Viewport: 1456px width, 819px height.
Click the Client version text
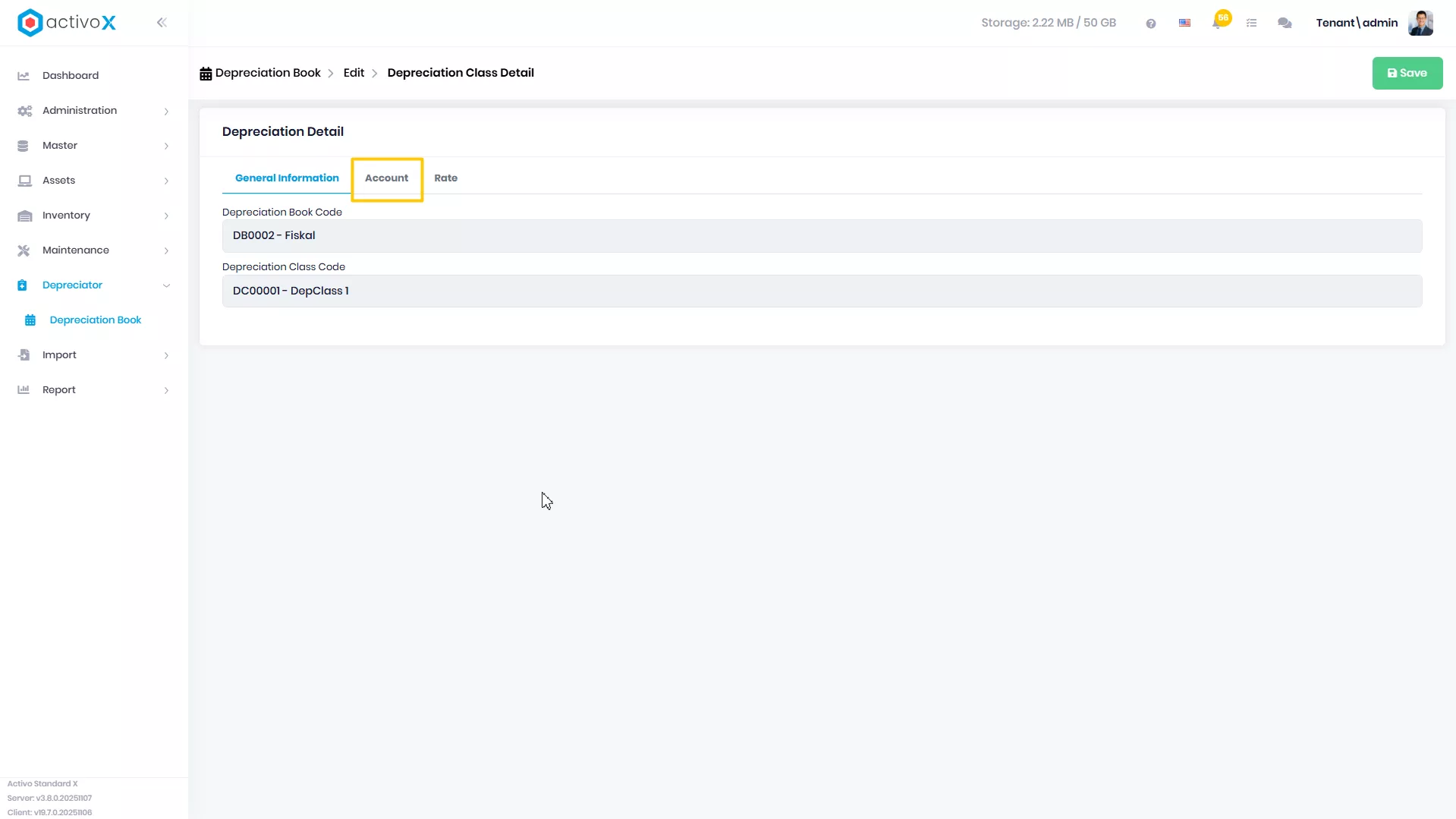[x=49, y=813]
